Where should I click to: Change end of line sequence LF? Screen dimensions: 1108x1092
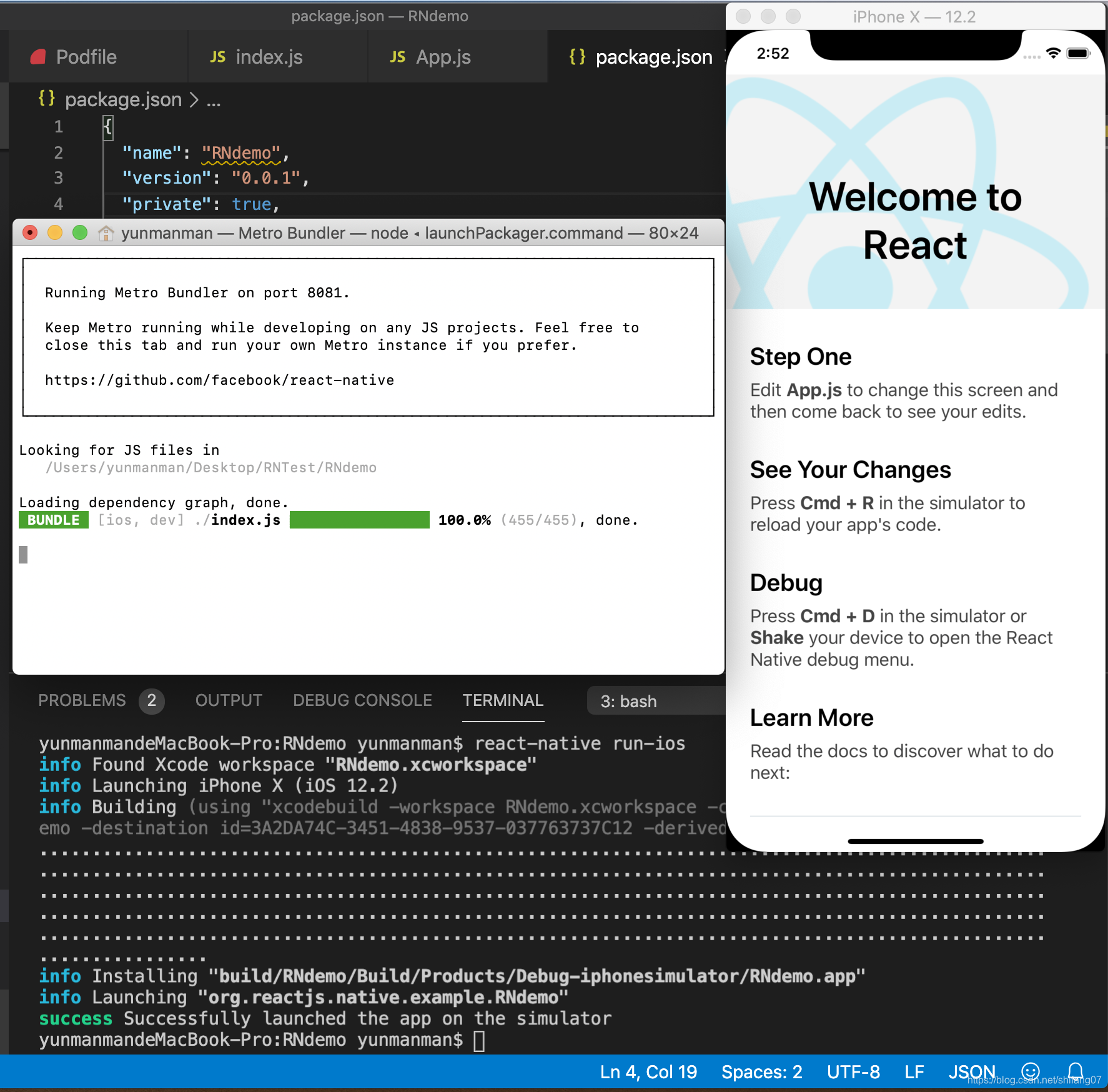pyautogui.click(x=914, y=1072)
